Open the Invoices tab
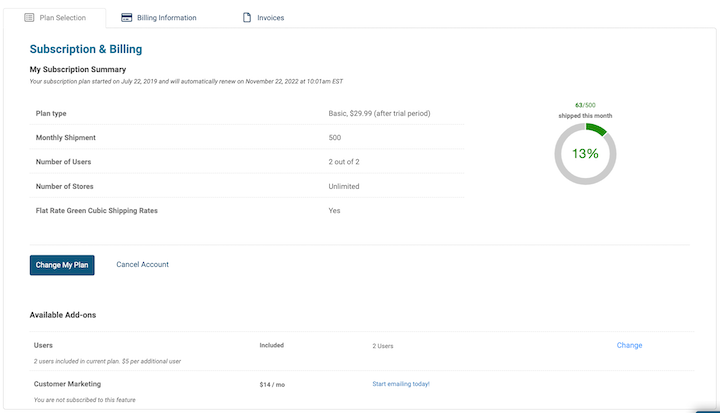This screenshot has height=413, width=720. pyautogui.click(x=263, y=18)
